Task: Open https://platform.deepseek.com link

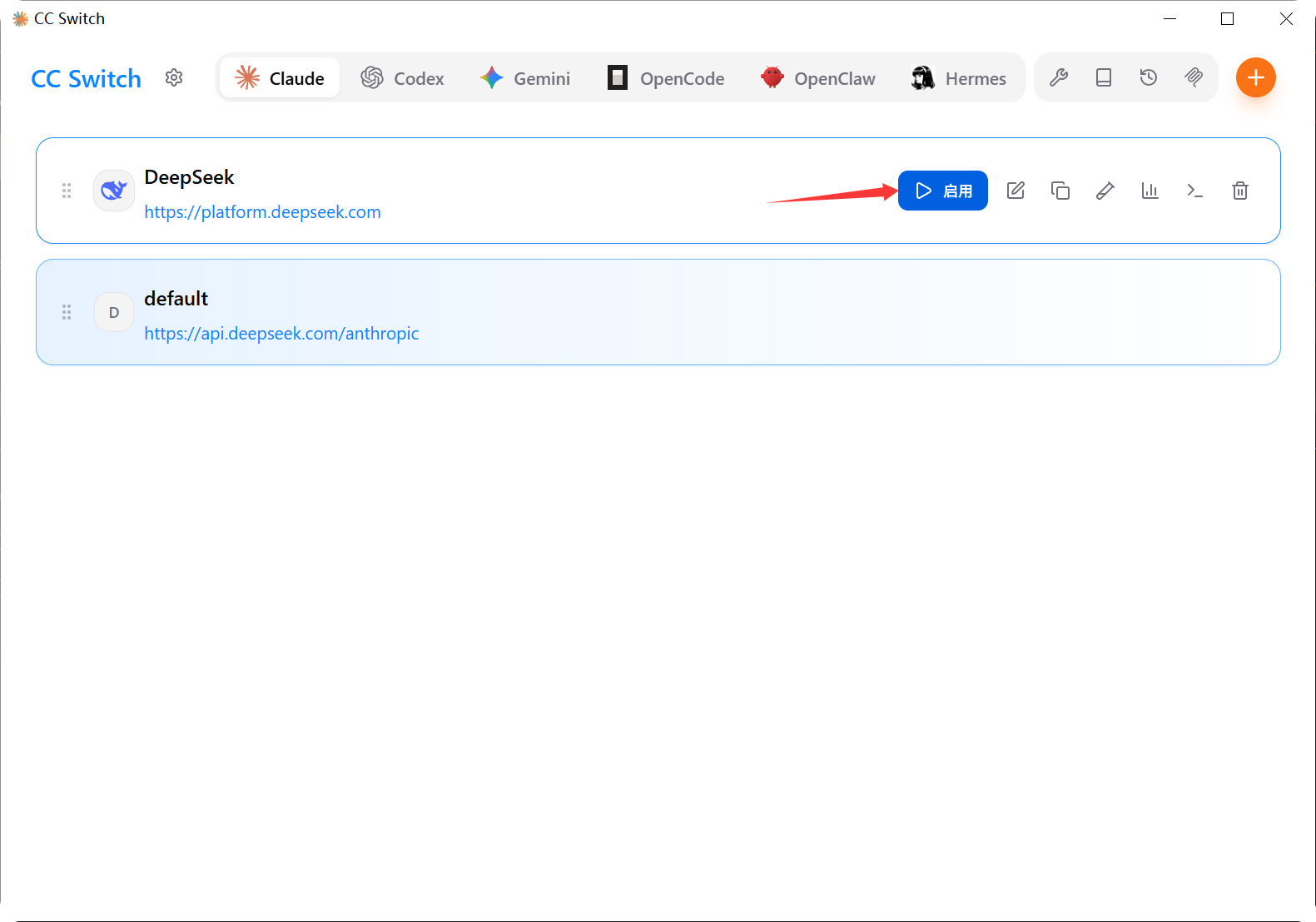Action: point(262,212)
